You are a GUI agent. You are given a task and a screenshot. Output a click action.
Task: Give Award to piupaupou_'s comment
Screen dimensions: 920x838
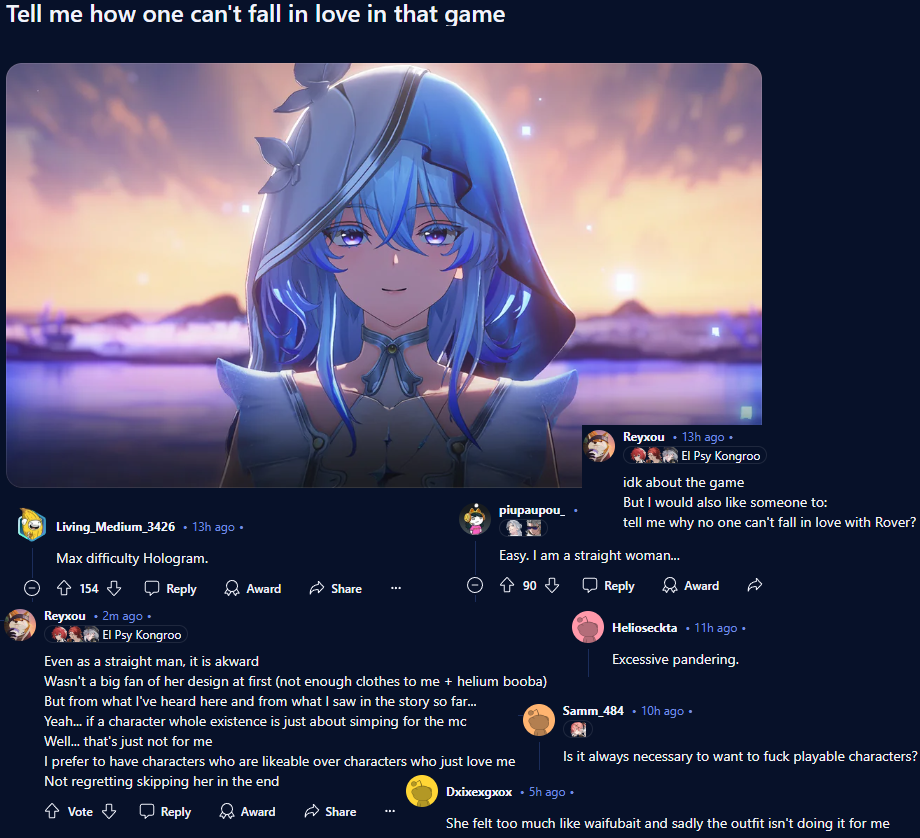(691, 585)
